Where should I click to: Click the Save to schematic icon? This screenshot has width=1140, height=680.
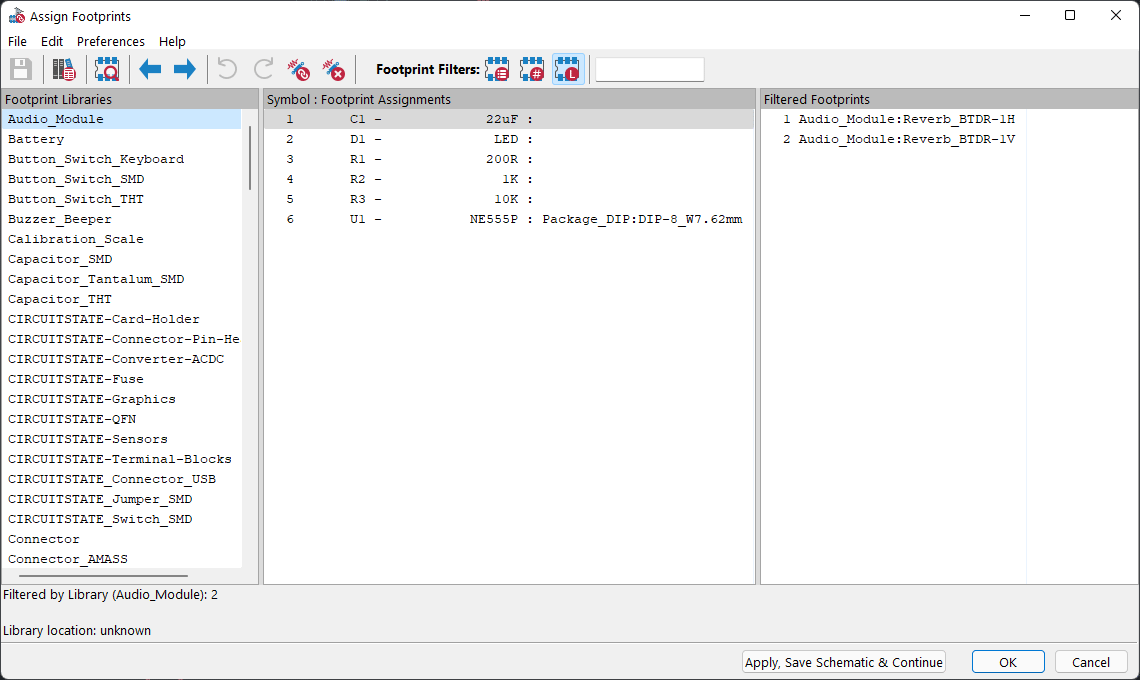(x=21, y=70)
